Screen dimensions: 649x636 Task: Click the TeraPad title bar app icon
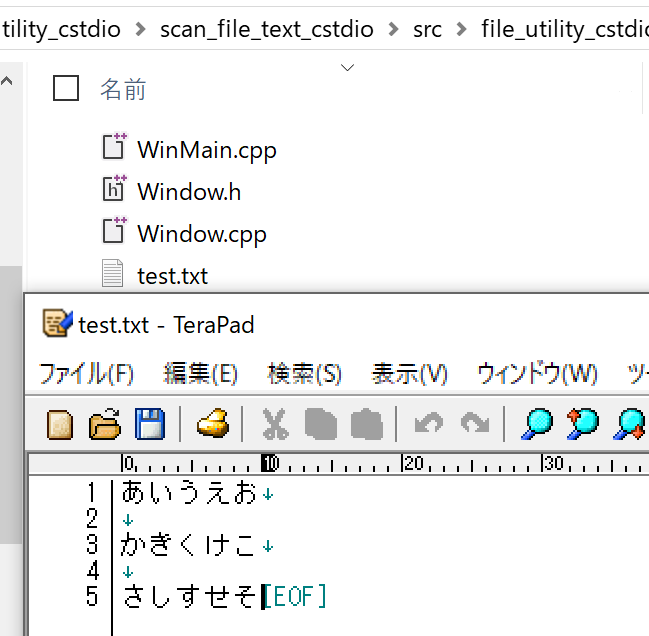58,323
